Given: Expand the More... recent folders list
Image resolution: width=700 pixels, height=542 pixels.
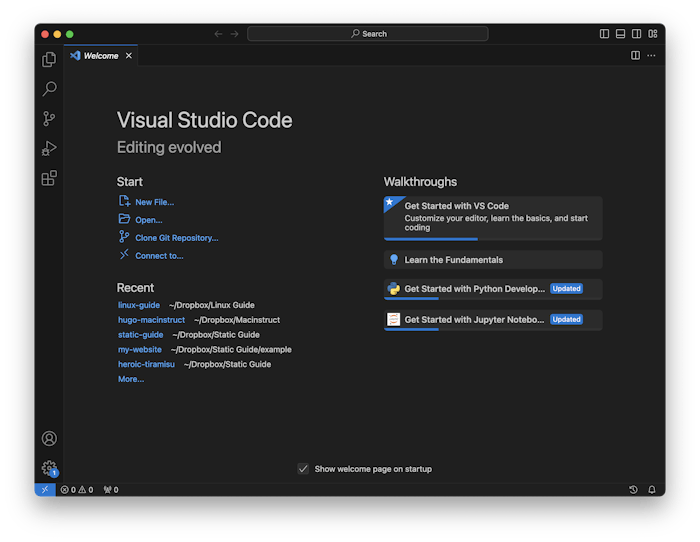Looking at the screenshot, I should coord(131,379).
